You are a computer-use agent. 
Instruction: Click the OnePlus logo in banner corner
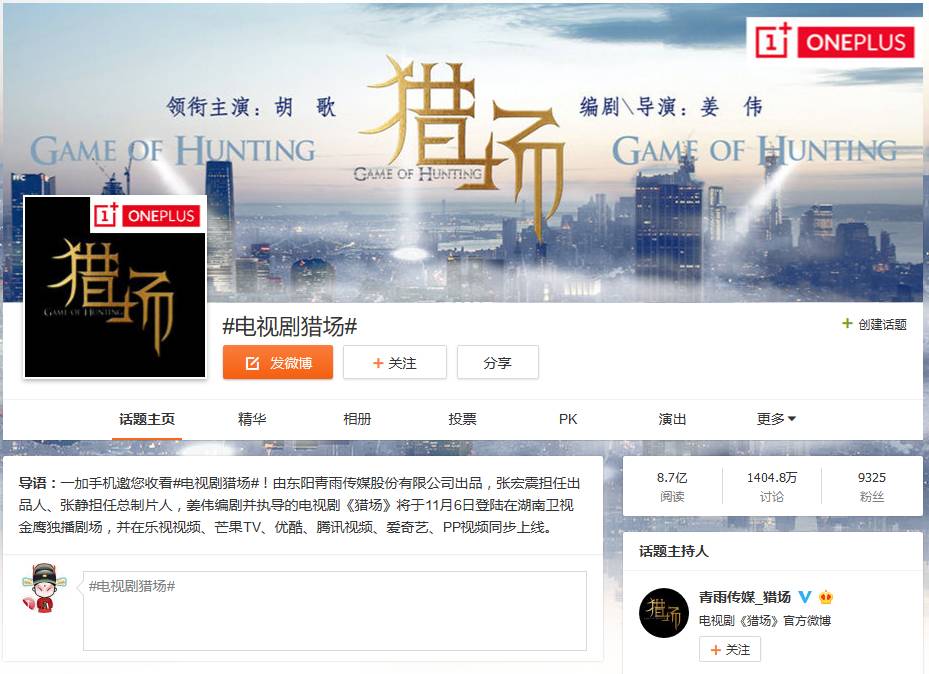(x=833, y=41)
